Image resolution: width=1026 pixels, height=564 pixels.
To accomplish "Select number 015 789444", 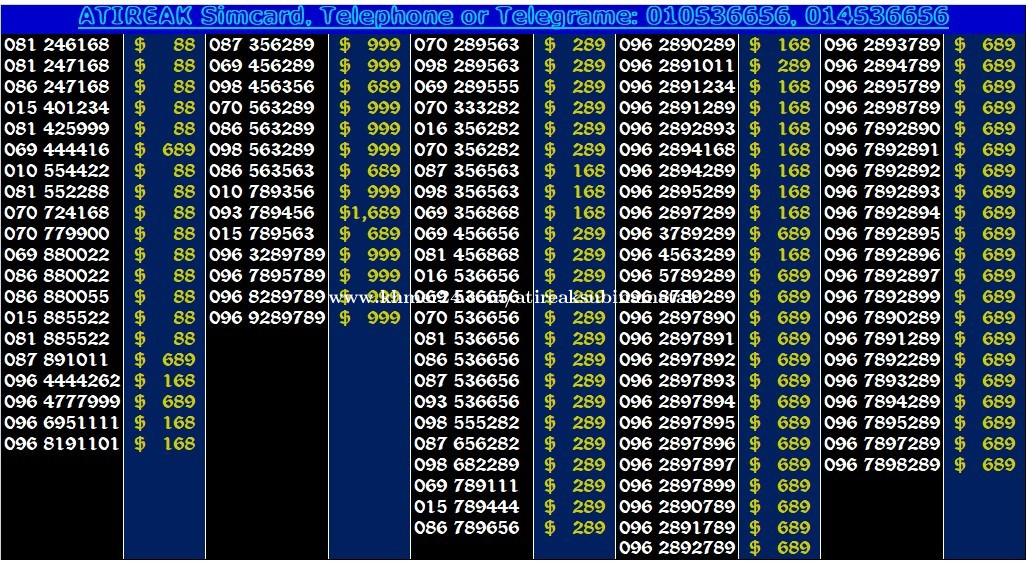I will point(467,506).
